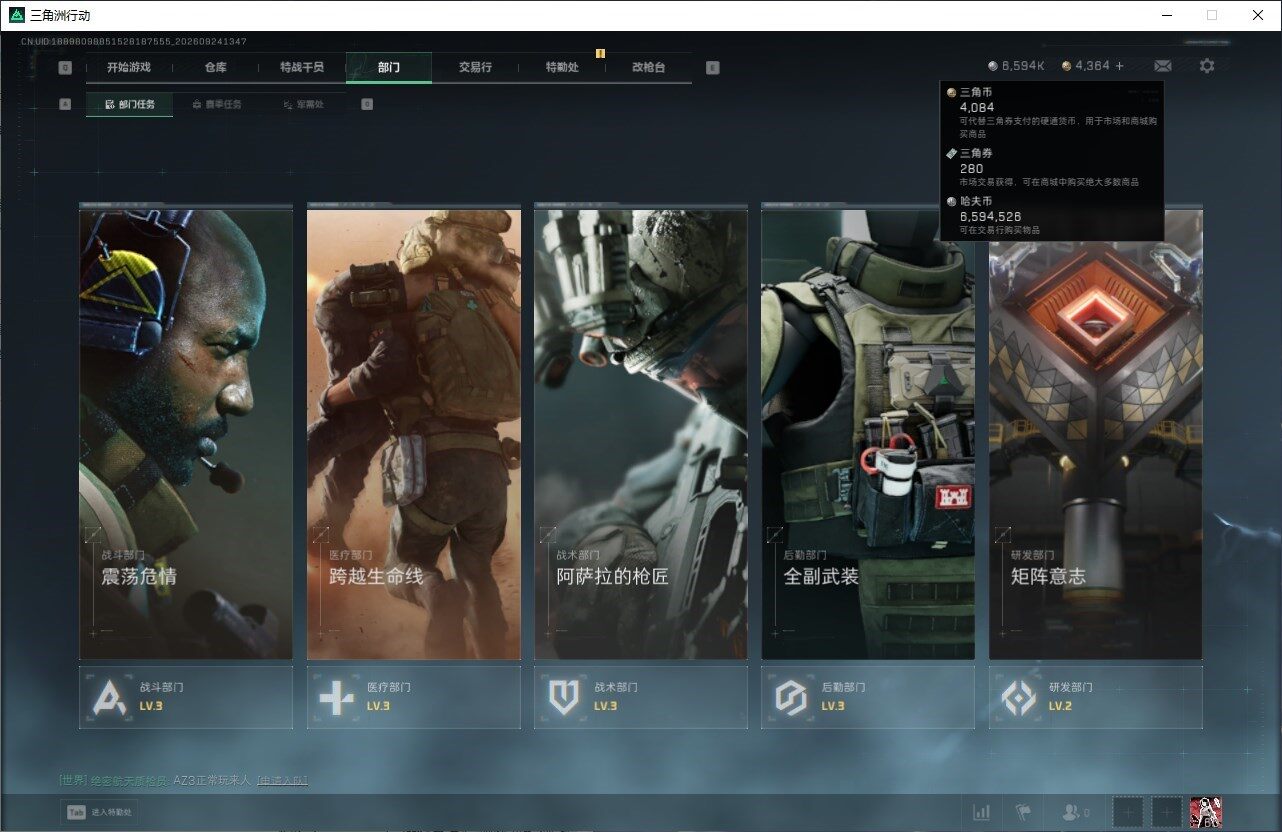Open the friends list icon
Screen dimensions: 1282x832
click(1075, 813)
